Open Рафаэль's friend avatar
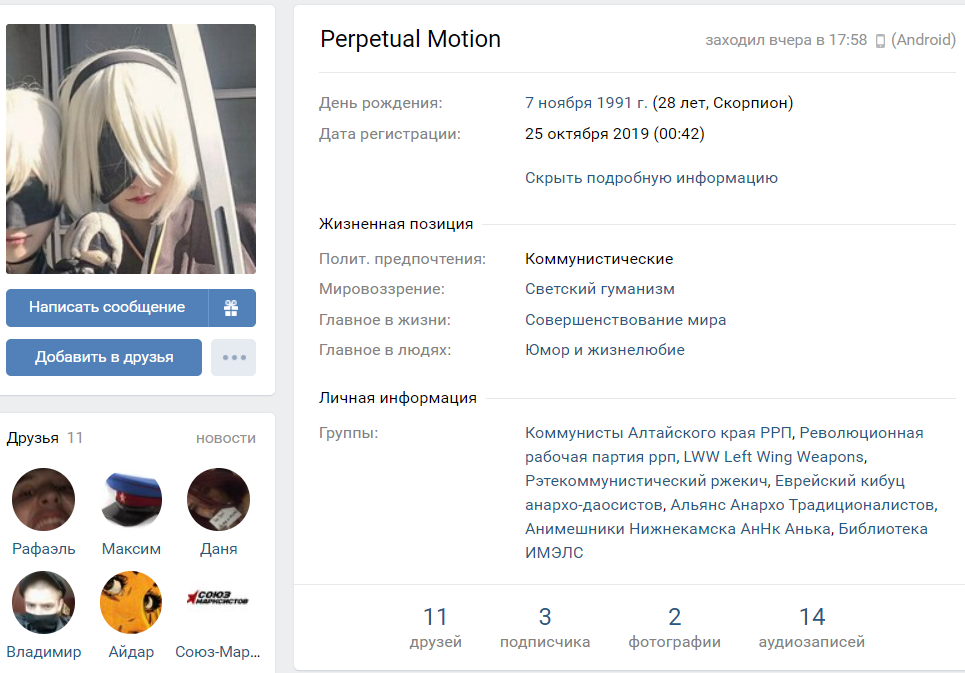 click(x=44, y=500)
